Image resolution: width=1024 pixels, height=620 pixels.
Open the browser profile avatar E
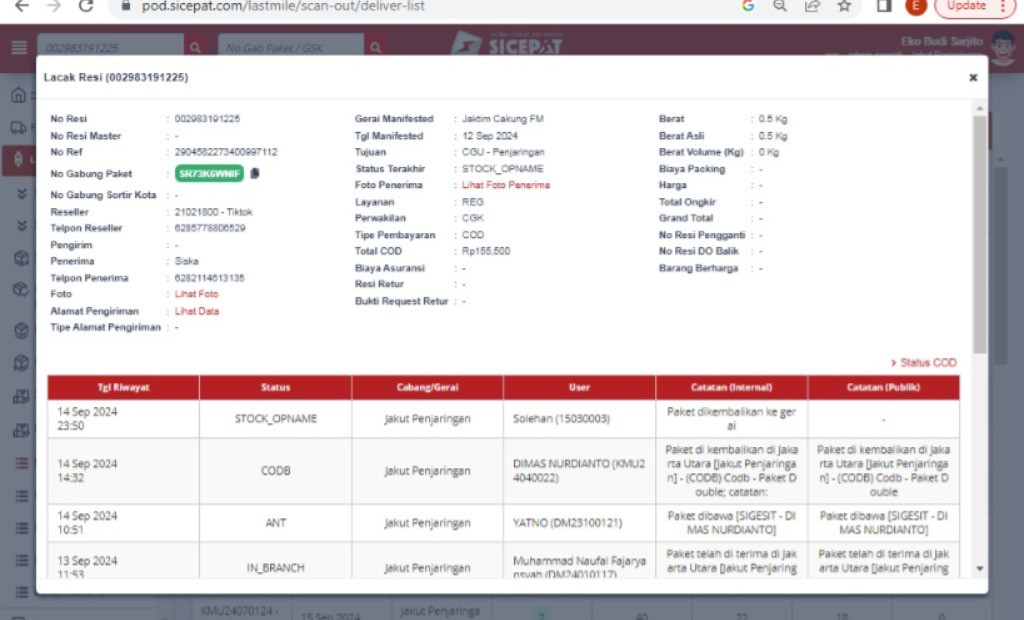pos(916,7)
